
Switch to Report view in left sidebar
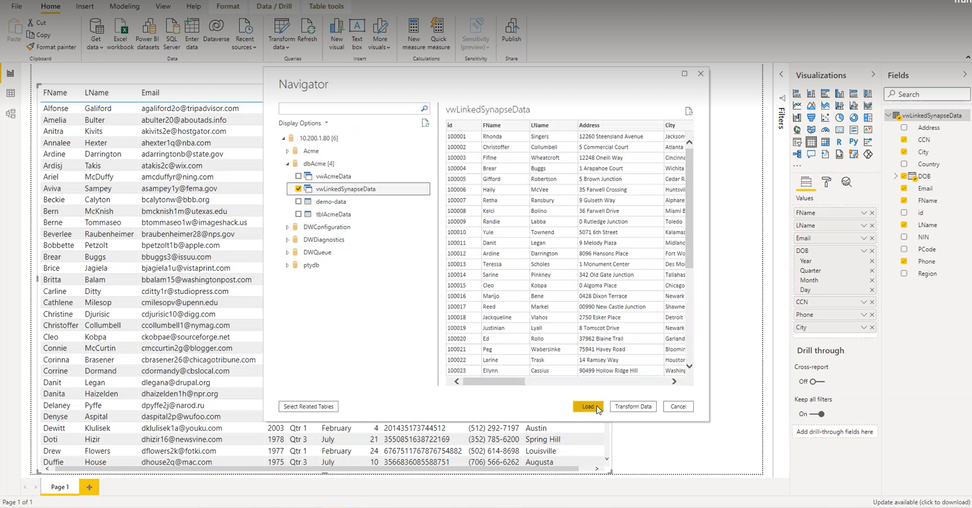click(x=11, y=73)
